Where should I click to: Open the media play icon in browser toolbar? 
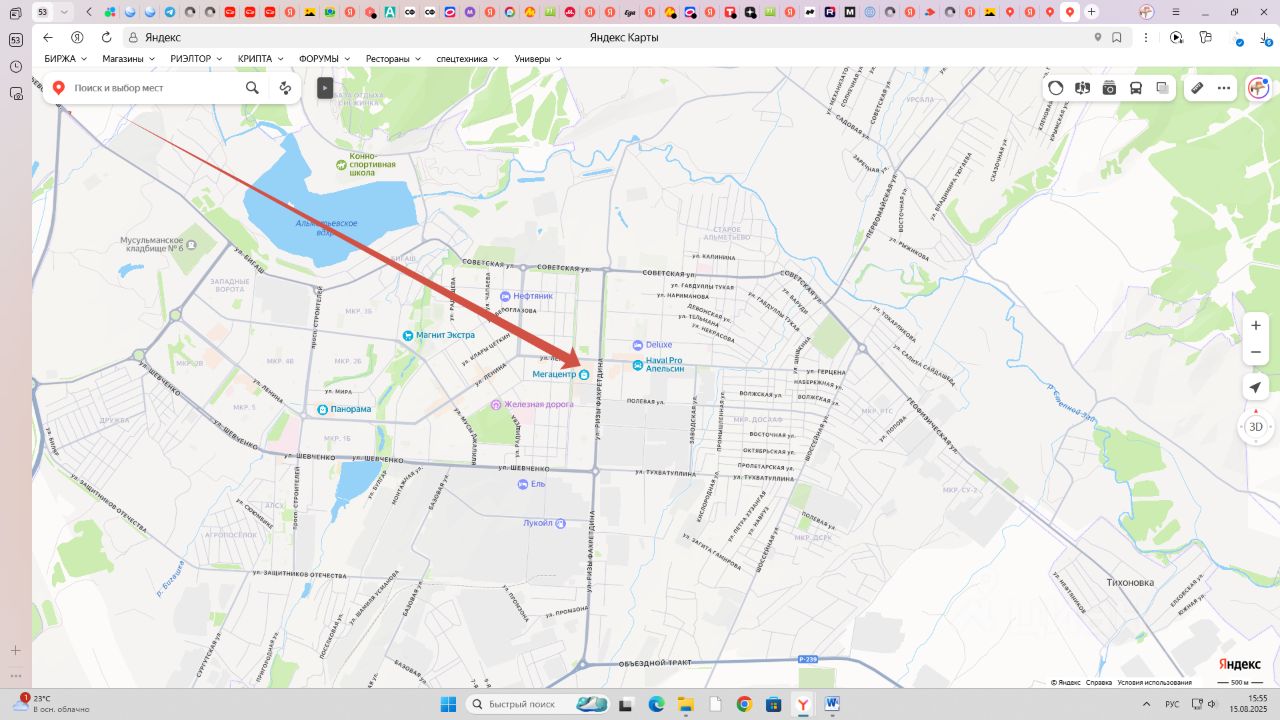coord(1177,37)
